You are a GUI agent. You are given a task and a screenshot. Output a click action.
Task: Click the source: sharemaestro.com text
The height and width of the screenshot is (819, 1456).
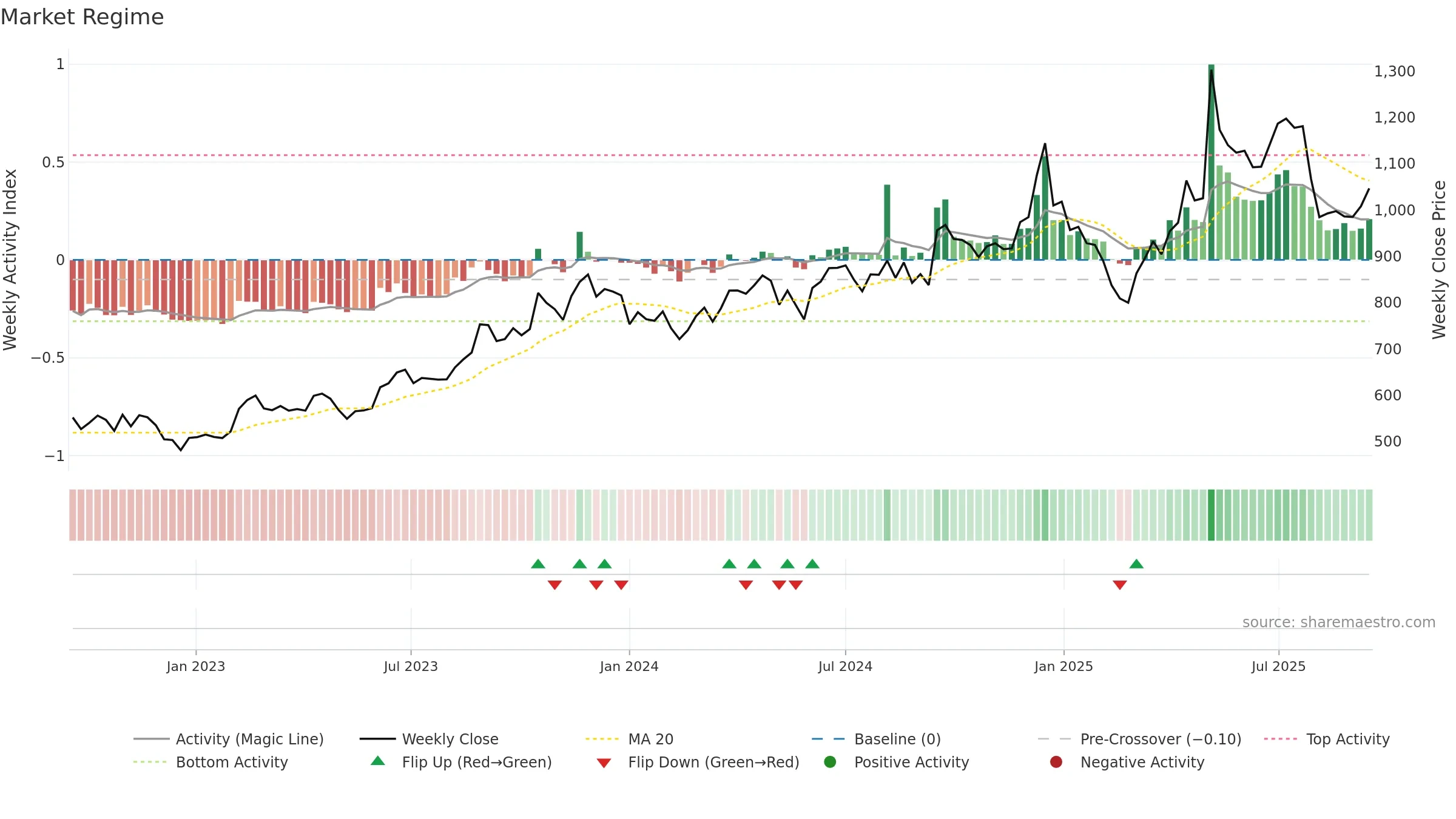click(1338, 622)
